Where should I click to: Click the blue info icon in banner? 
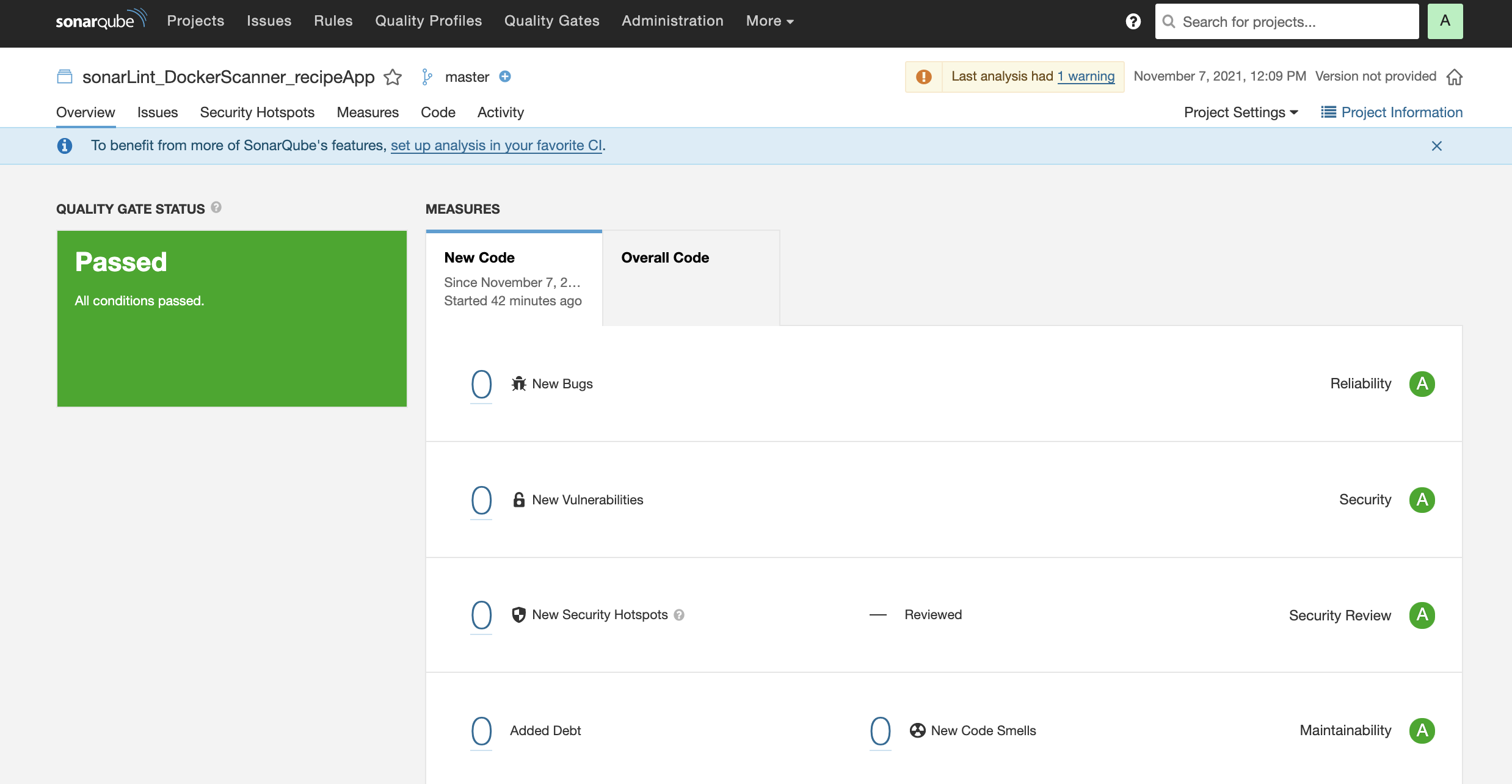65,146
